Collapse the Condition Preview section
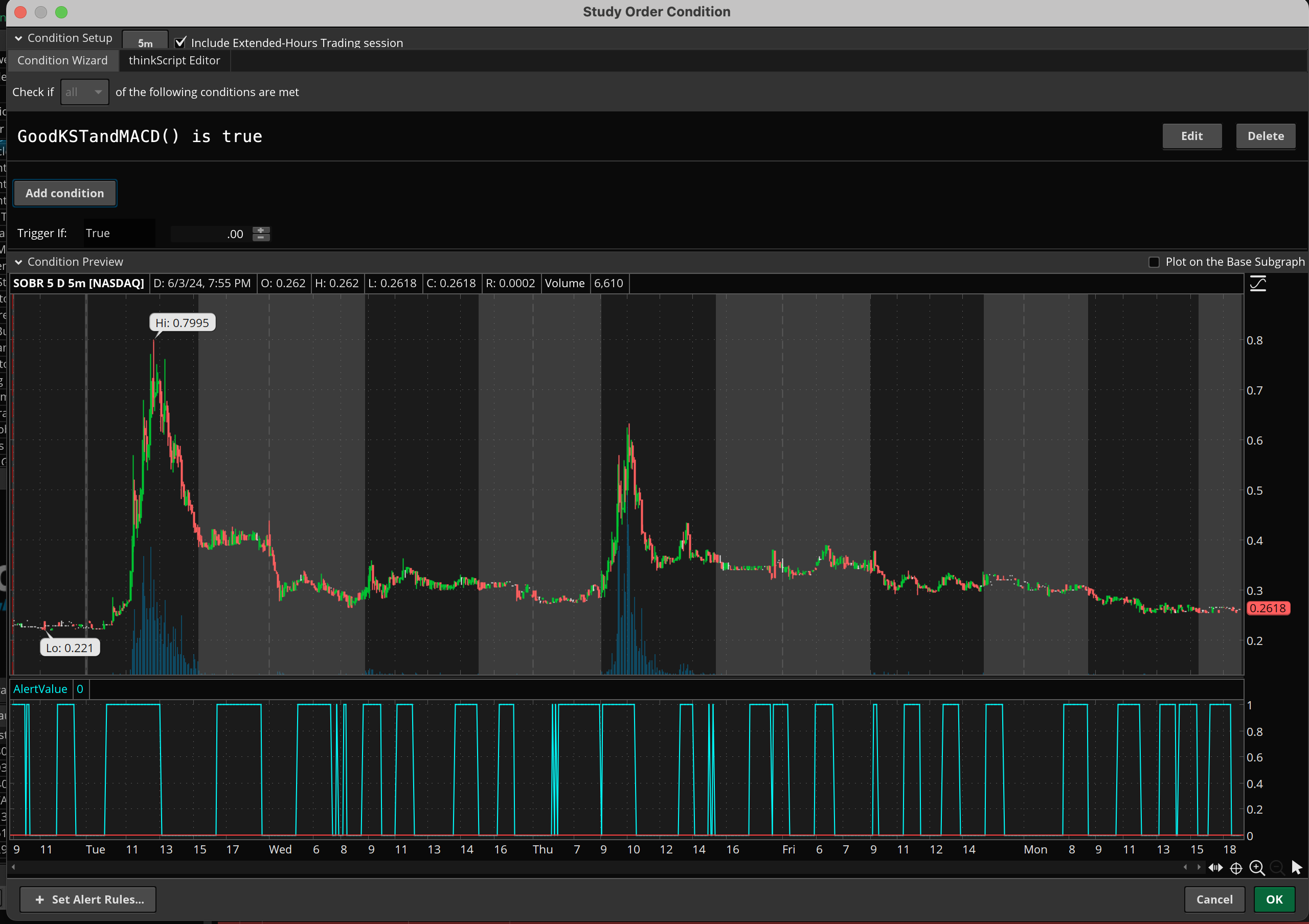This screenshot has width=1309, height=924. pos(18,262)
